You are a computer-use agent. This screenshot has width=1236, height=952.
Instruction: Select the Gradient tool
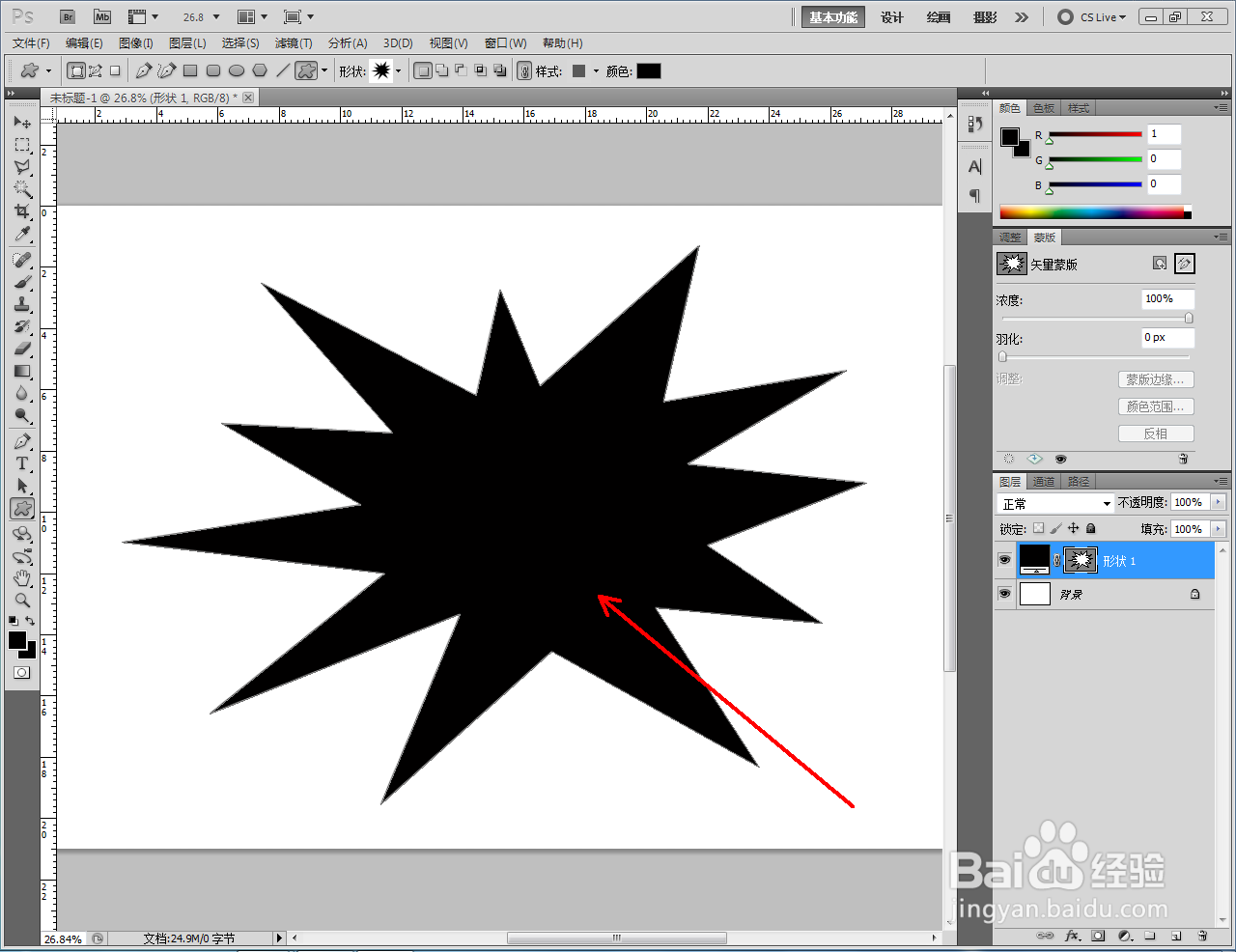pyautogui.click(x=22, y=371)
